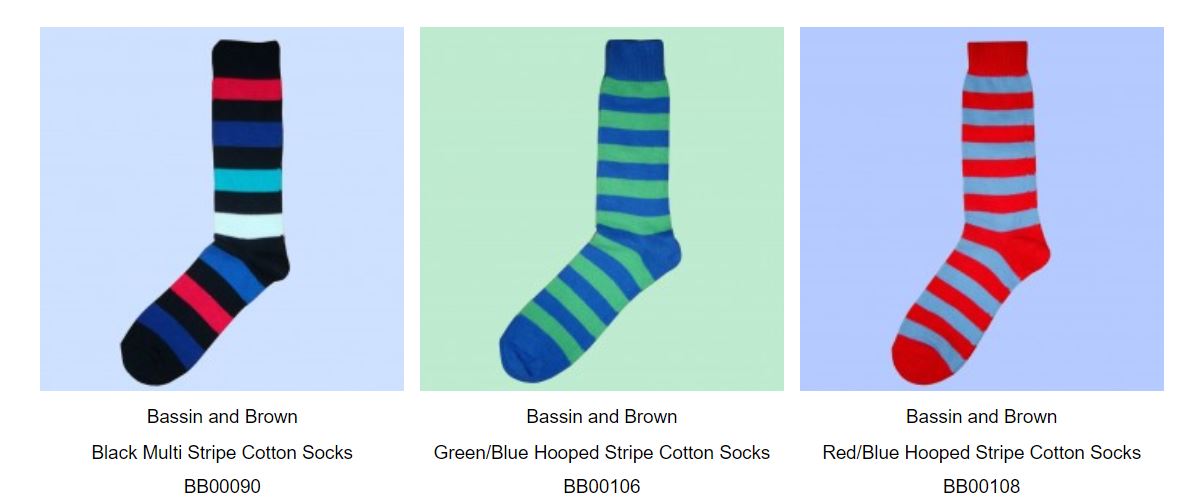This screenshot has height=503, width=1194.
Task: Click the blue cuff of the green/blue sock
Action: (635, 57)
